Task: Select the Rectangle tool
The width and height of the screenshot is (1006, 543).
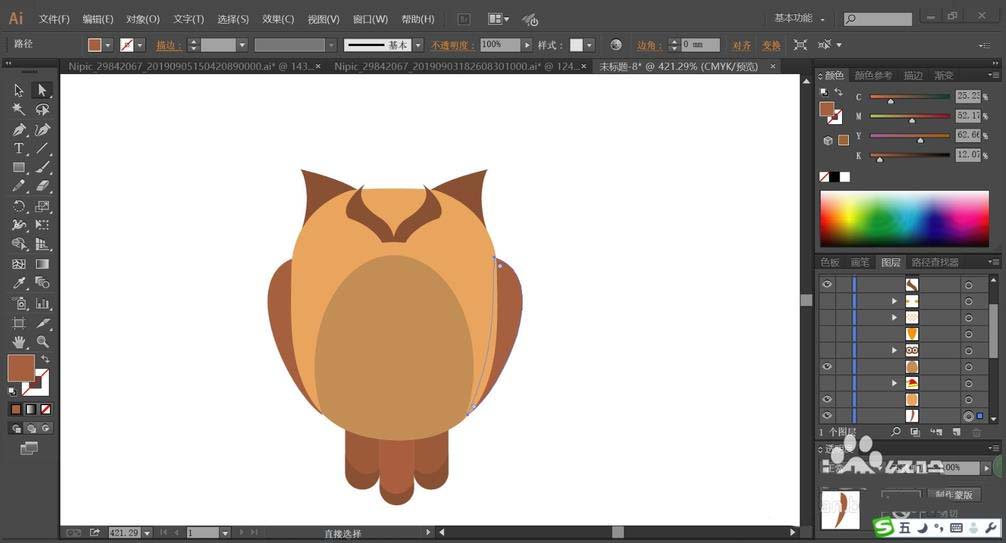Action: click(19, 168)
